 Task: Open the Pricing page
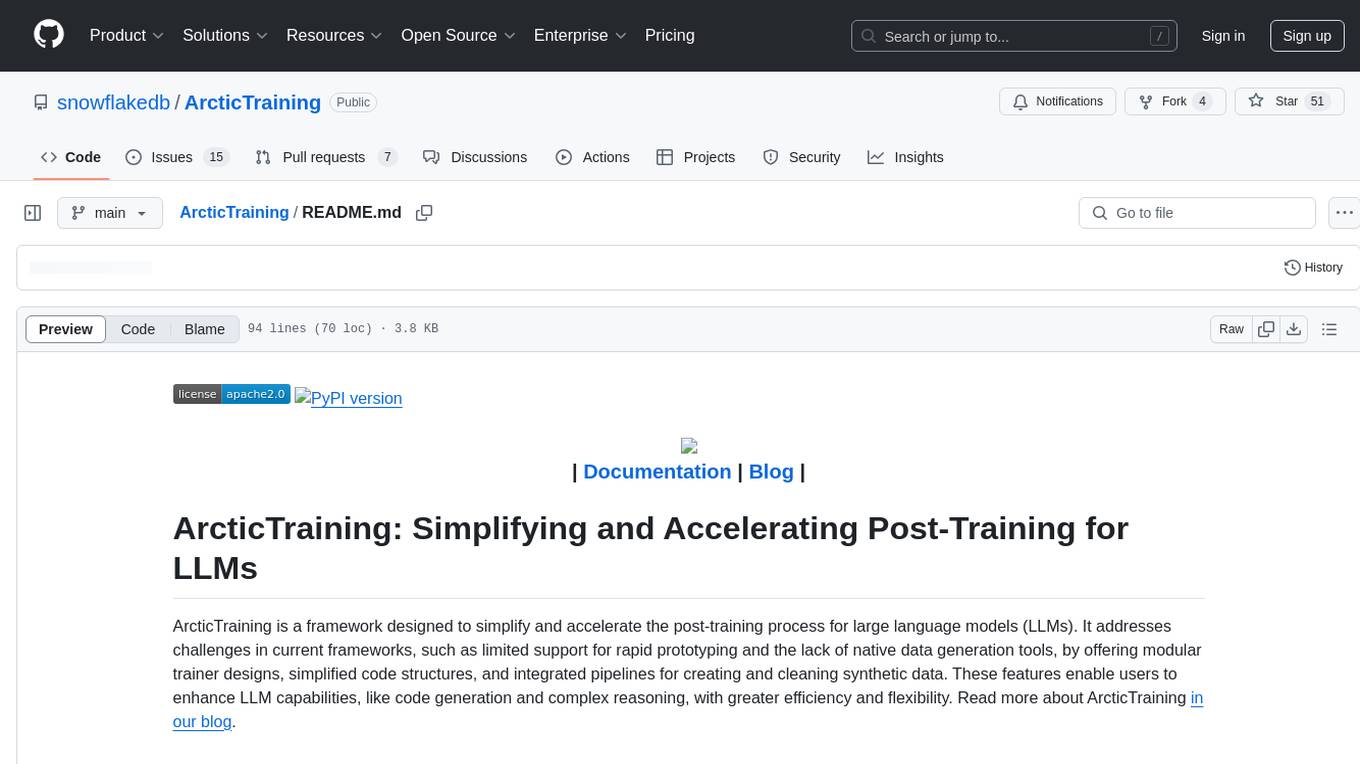pyautogui.click(x=670, y=35)
